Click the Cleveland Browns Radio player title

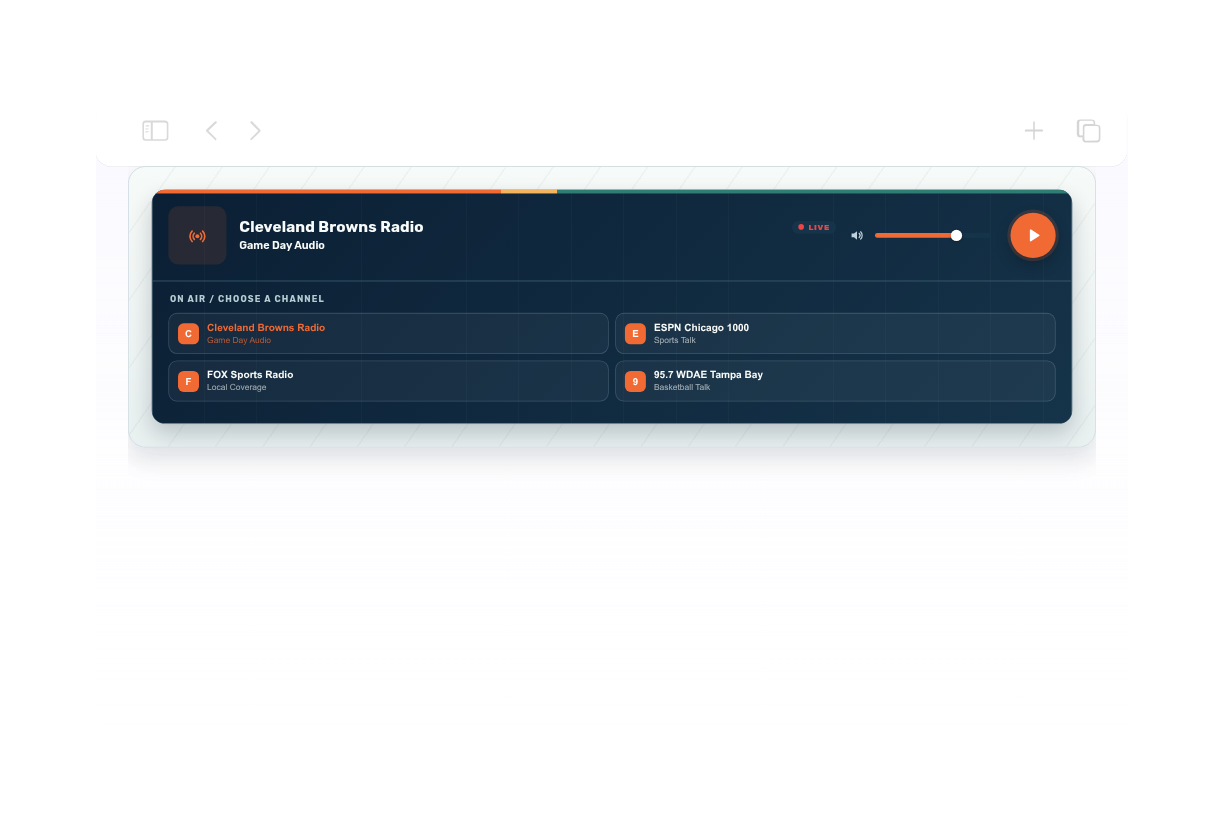coord(331,227)
